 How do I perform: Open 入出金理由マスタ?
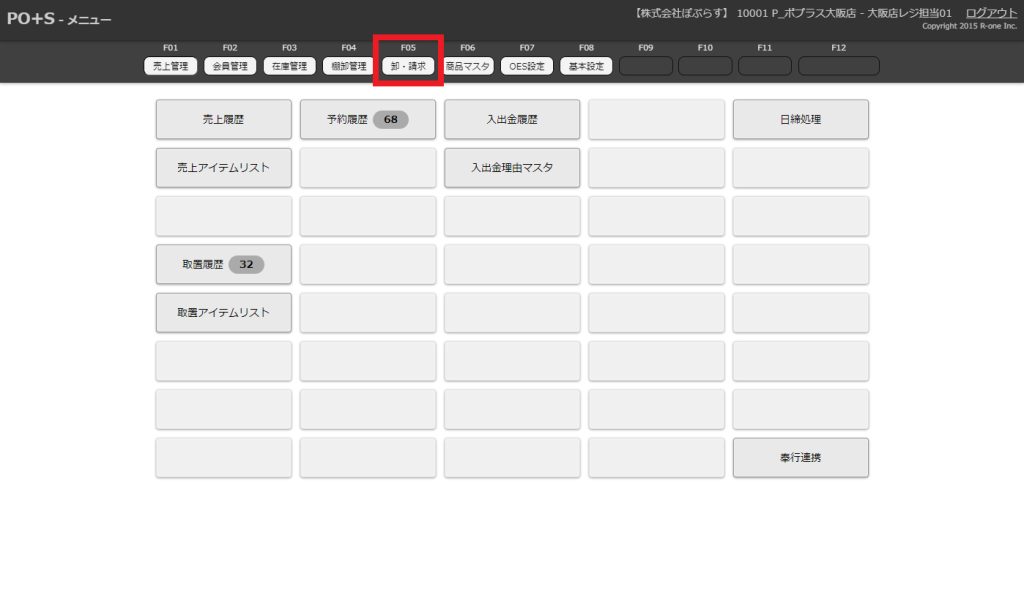[512, 168]
